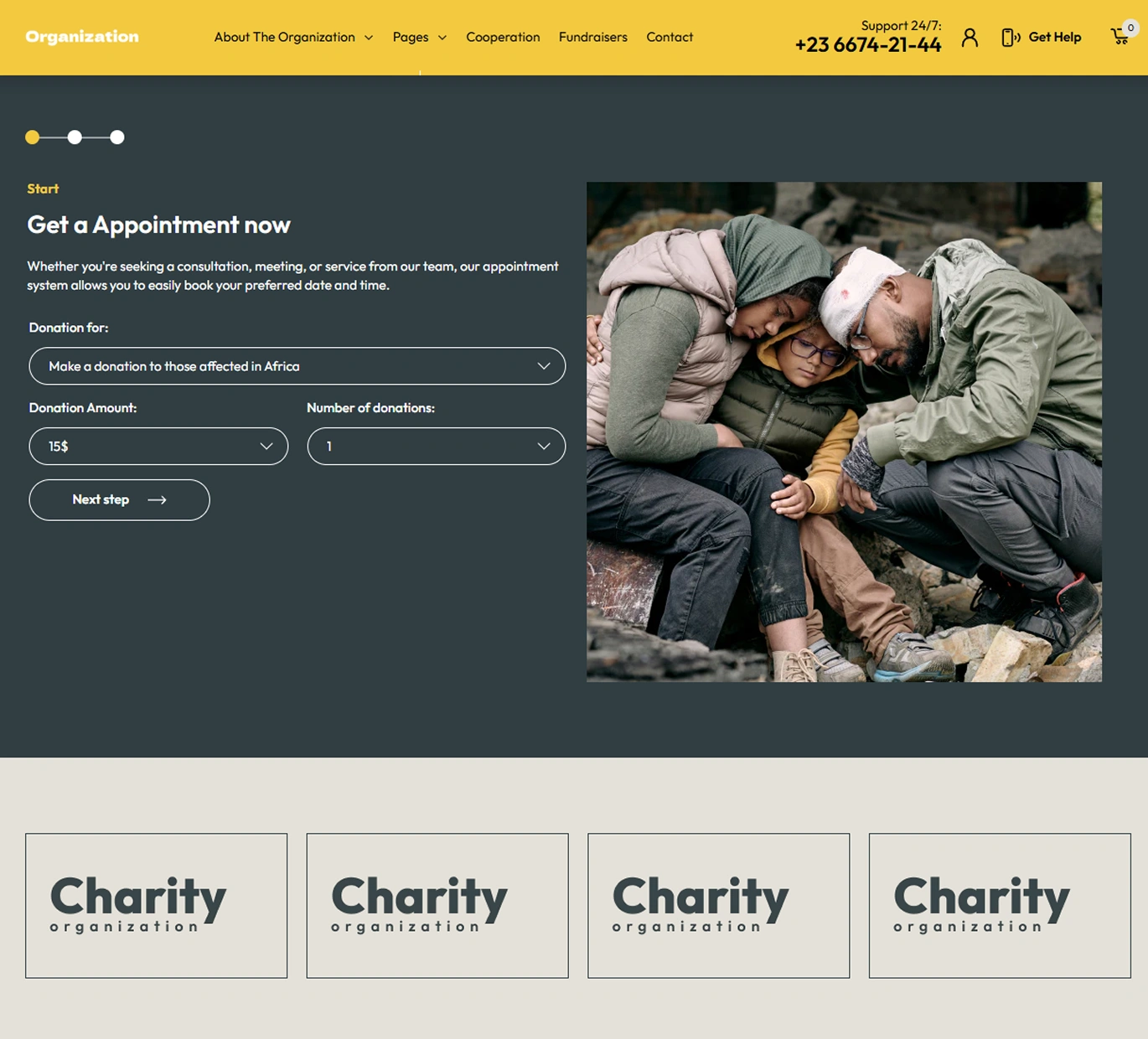Screen dimensions: 1148x1039
Task: Expand the Pages menu
Action: (x=419, y=37)
